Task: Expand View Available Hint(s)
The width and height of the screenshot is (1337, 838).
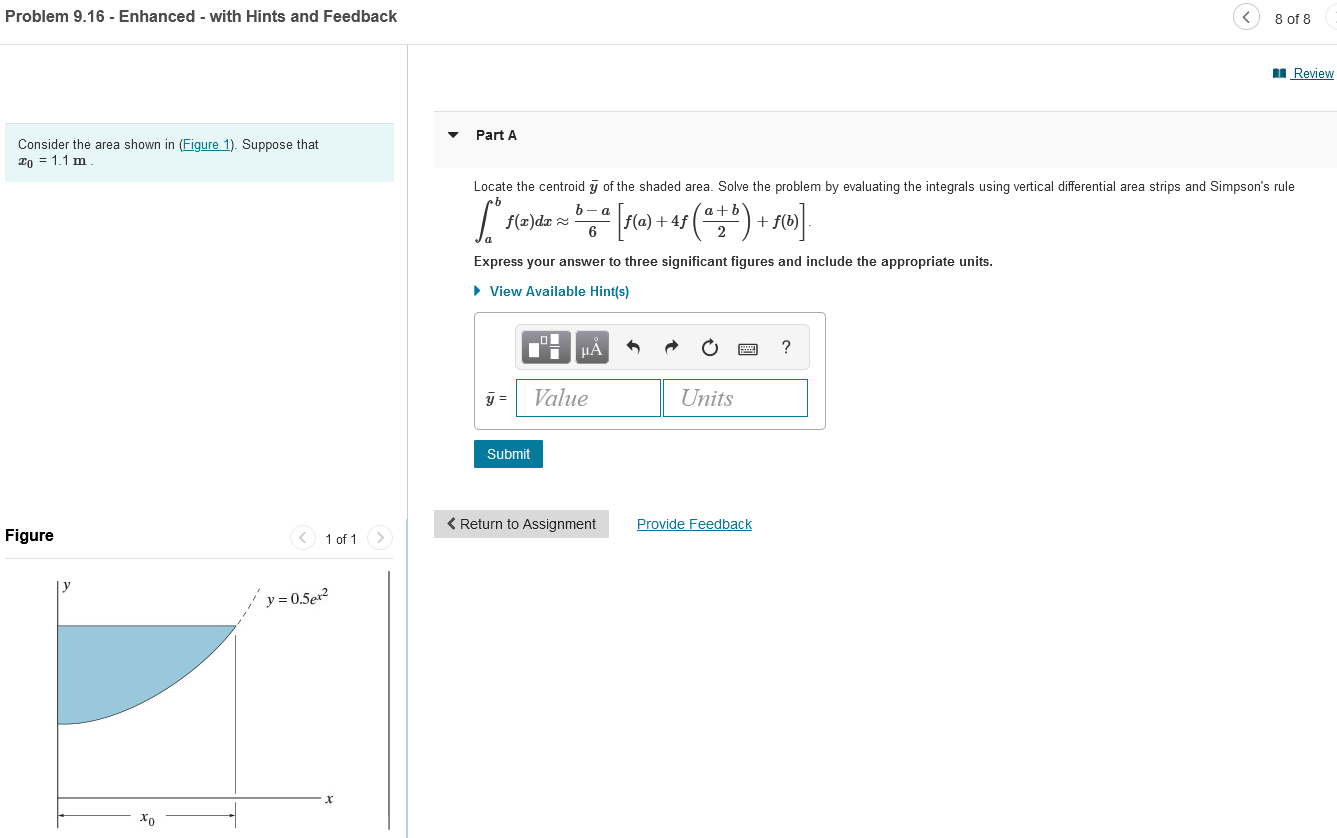Action: [x=558, y=291]
